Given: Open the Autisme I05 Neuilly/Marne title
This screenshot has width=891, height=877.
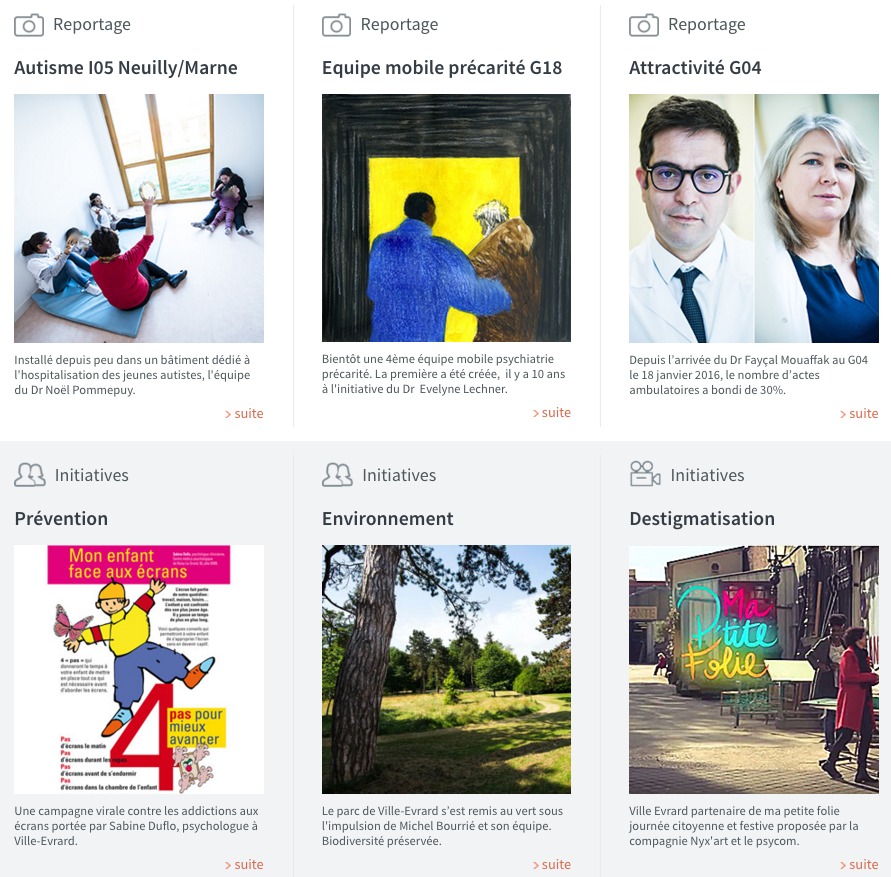Looking at the screenshot, I should [126, 68].
